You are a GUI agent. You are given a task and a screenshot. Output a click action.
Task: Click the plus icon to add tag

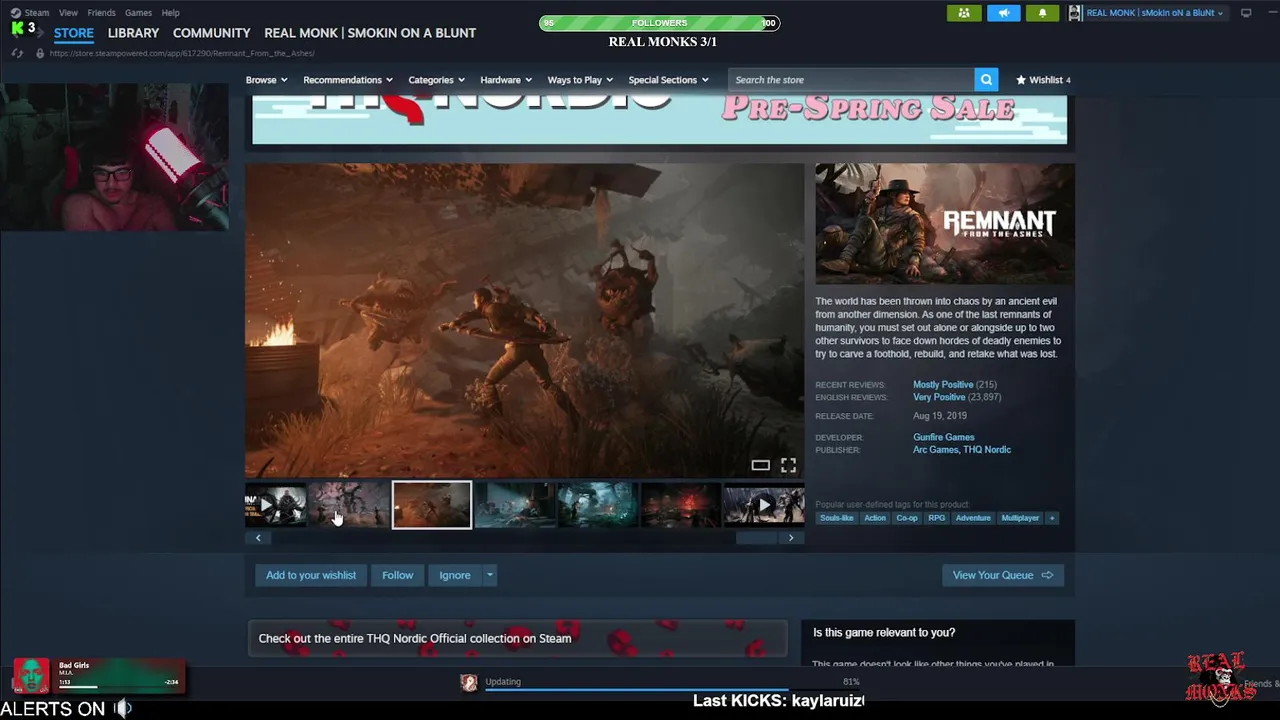click(x=1052, y=518)
